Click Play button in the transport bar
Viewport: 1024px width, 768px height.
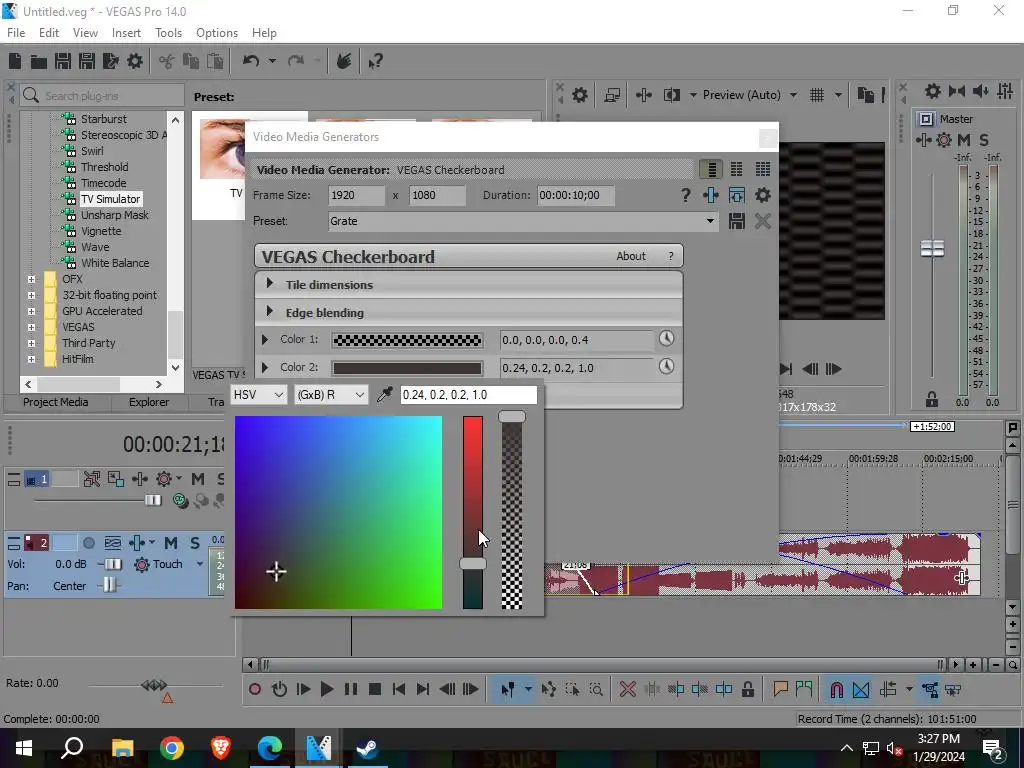327,689
